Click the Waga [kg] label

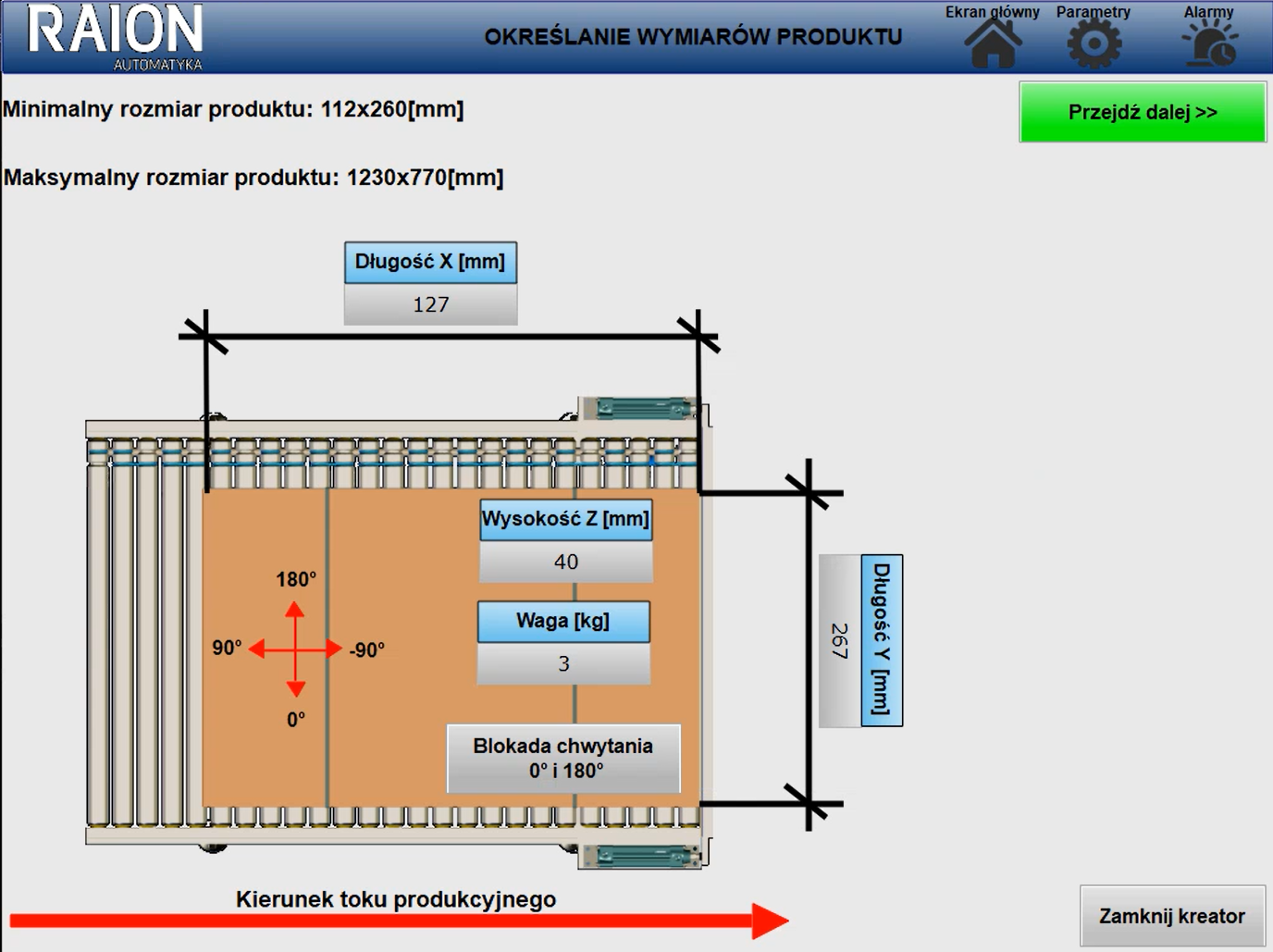(x=563, y=621)
